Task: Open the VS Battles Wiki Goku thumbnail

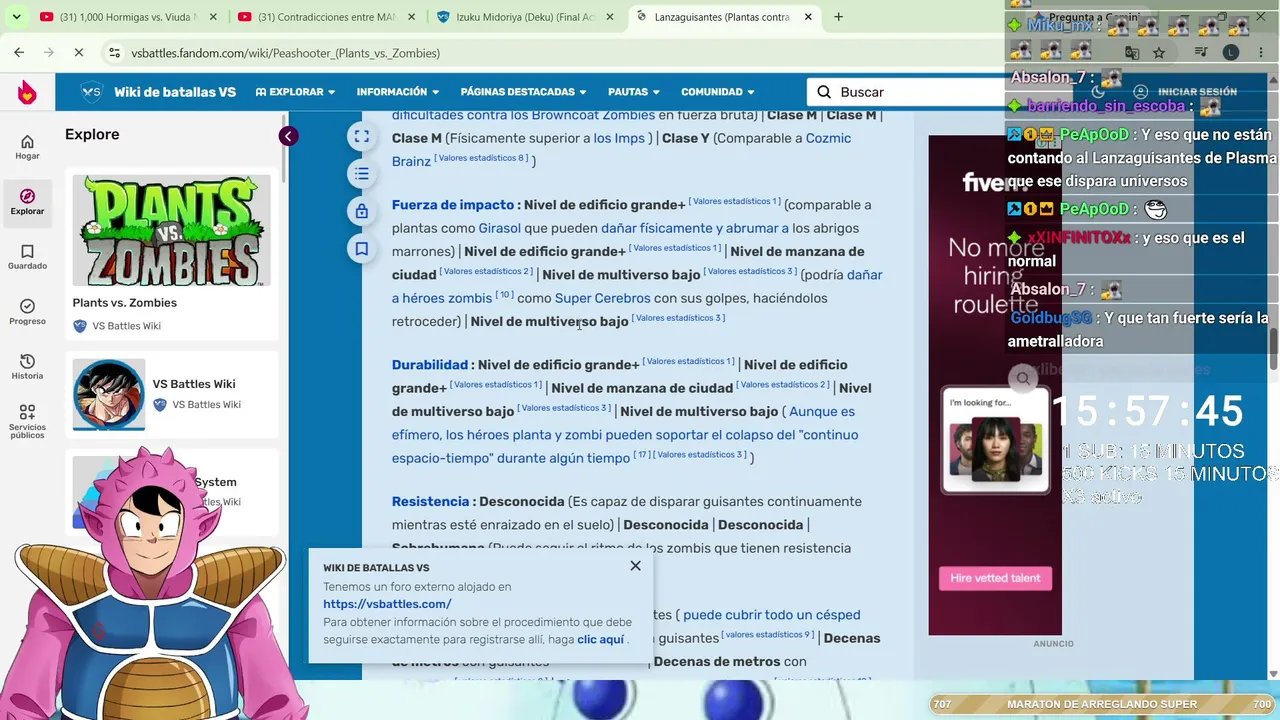Action: [x=109, y=394]
